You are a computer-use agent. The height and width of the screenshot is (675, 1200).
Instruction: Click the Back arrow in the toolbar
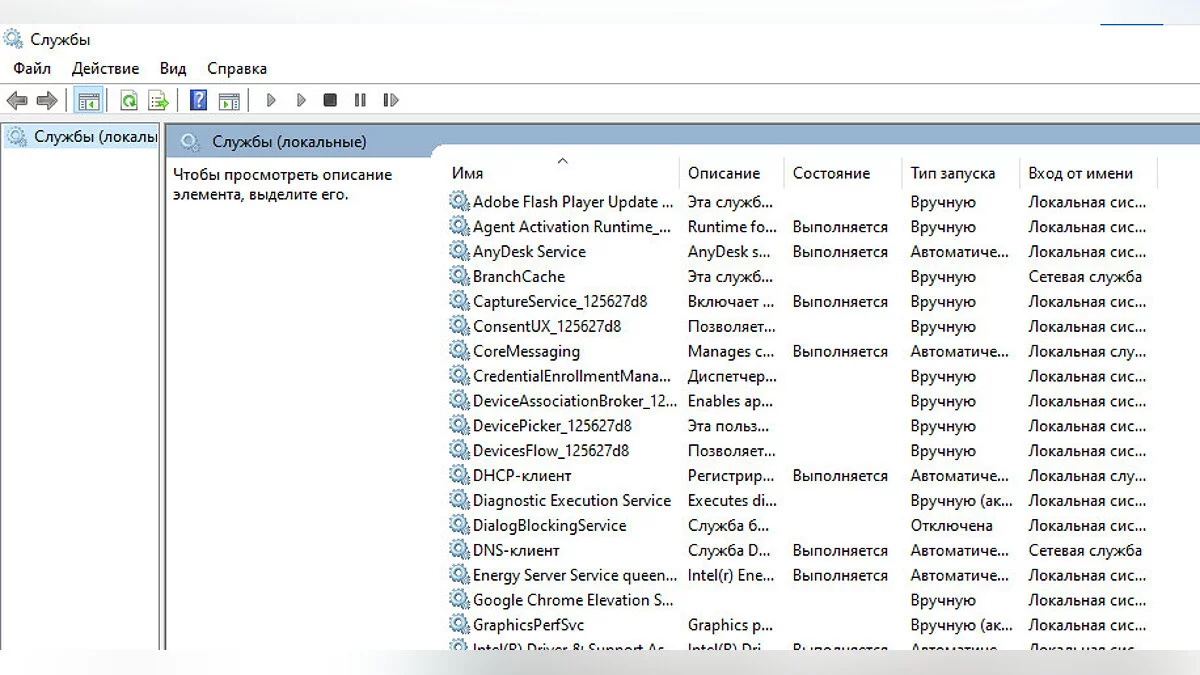coord(17,100)
